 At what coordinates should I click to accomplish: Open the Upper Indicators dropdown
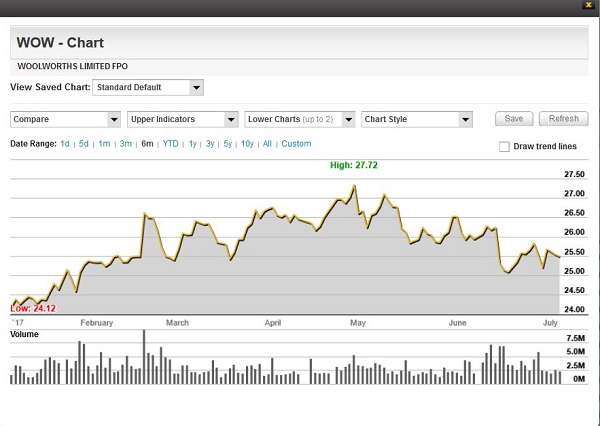click(x=182, y=119)
